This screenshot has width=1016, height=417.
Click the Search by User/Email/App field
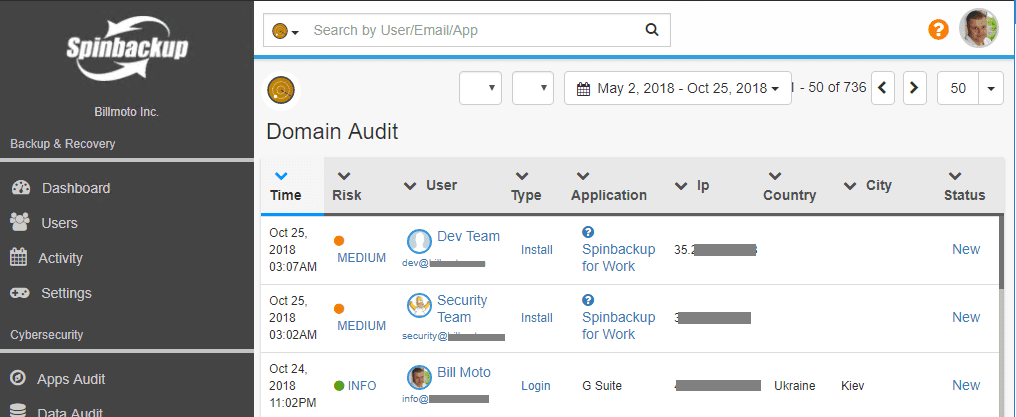pos(470,30)
